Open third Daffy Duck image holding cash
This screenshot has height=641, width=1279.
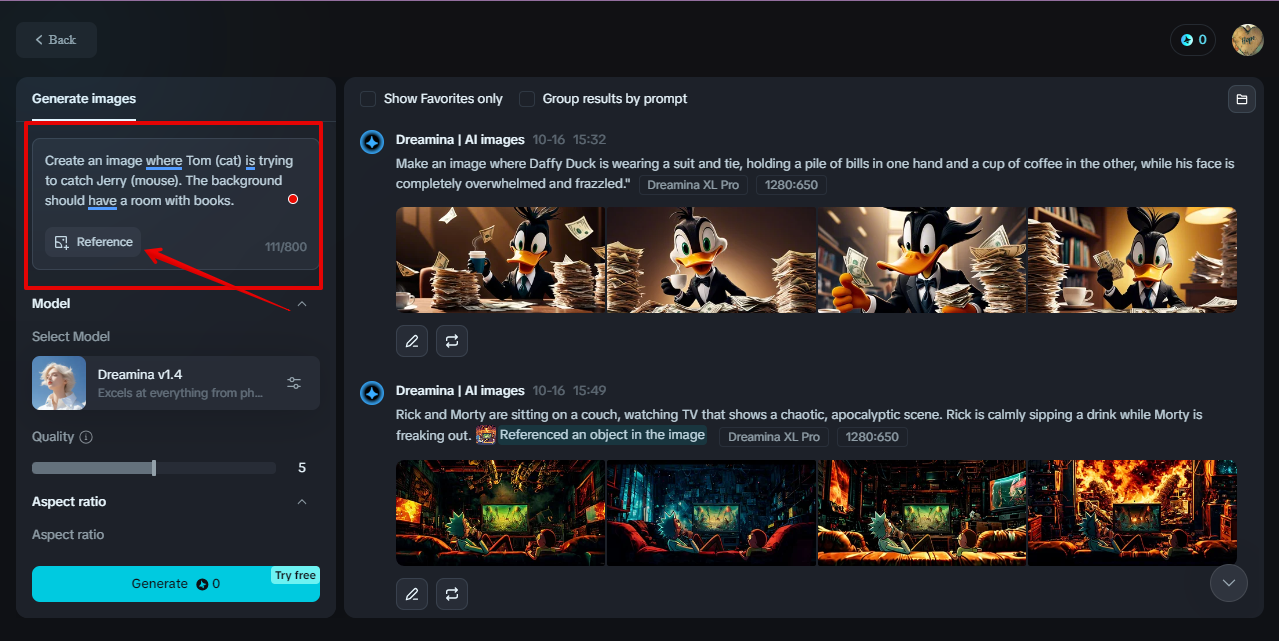(x=922, y=260)
